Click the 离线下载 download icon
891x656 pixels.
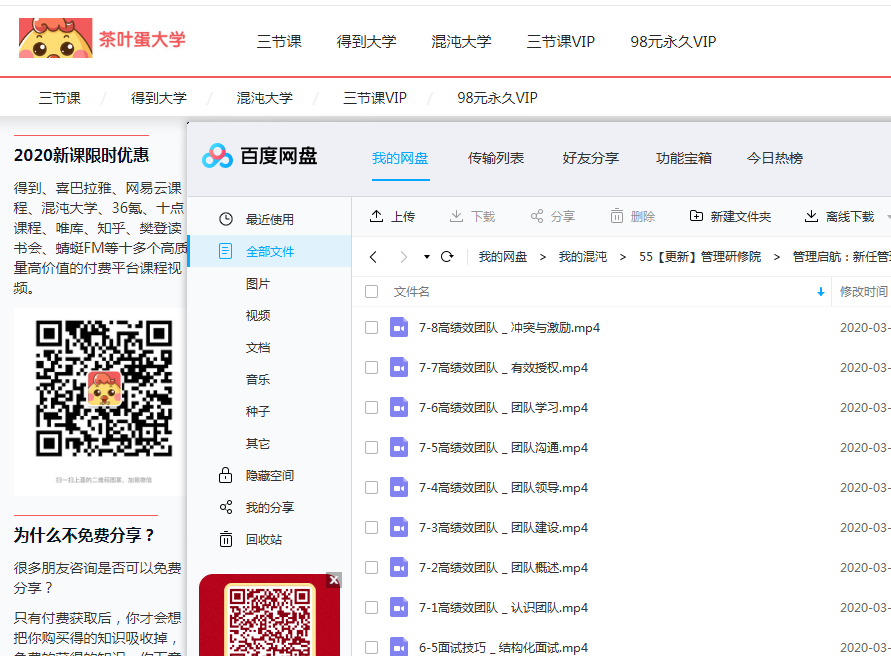pos(811,216)
